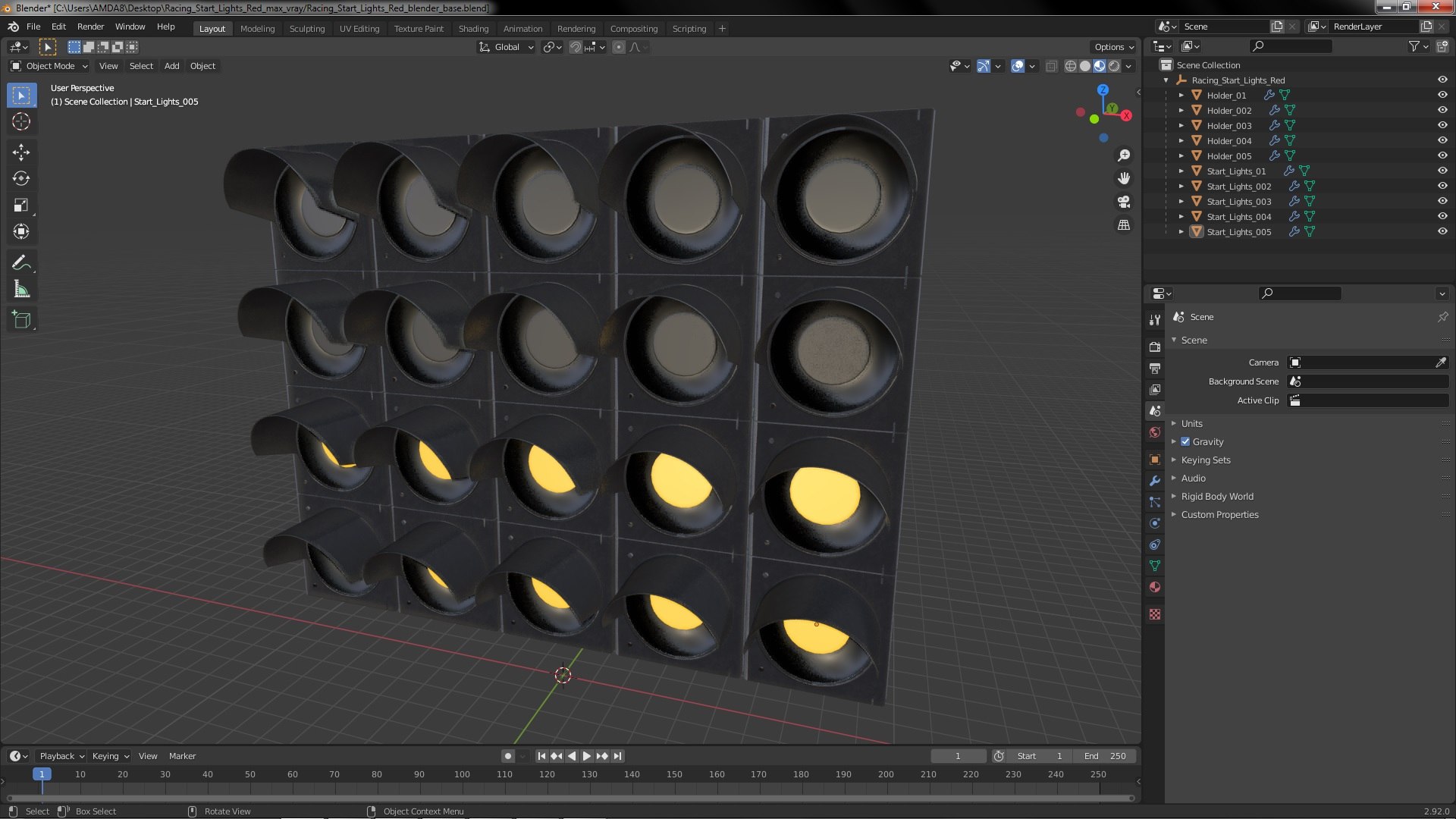Toggle visibility of Start_Lights_005
The height and width of the screenshot is (819, 1456).
tap(1442, 231)
